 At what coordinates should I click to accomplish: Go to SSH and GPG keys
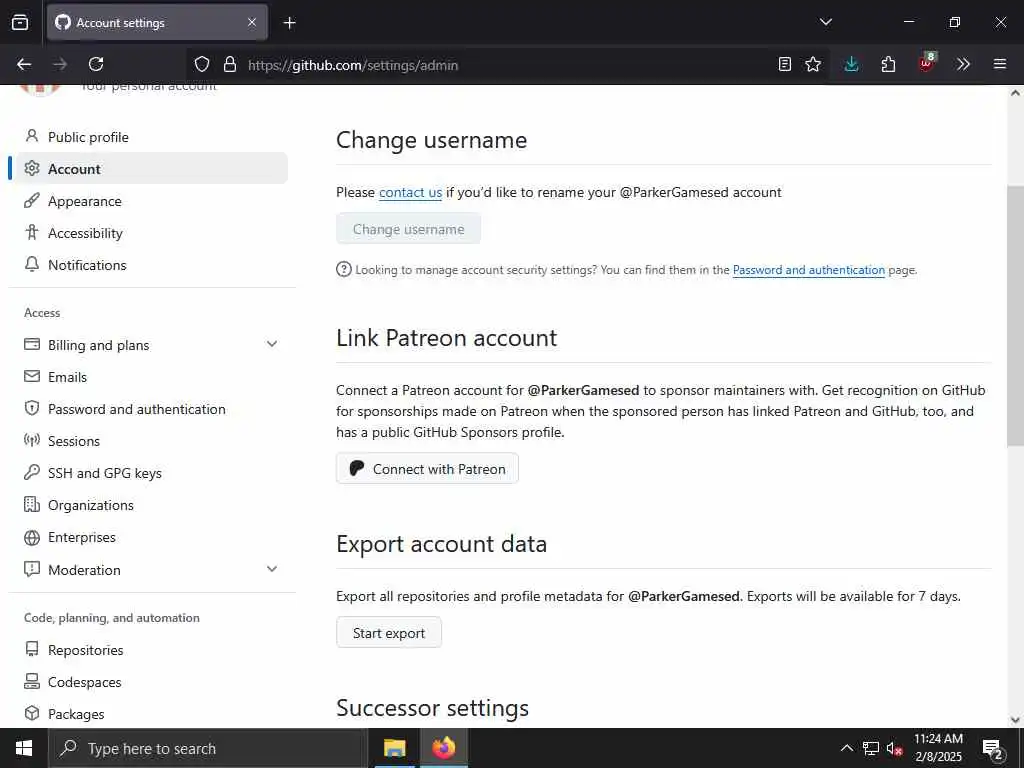click(x=105, y=473)
